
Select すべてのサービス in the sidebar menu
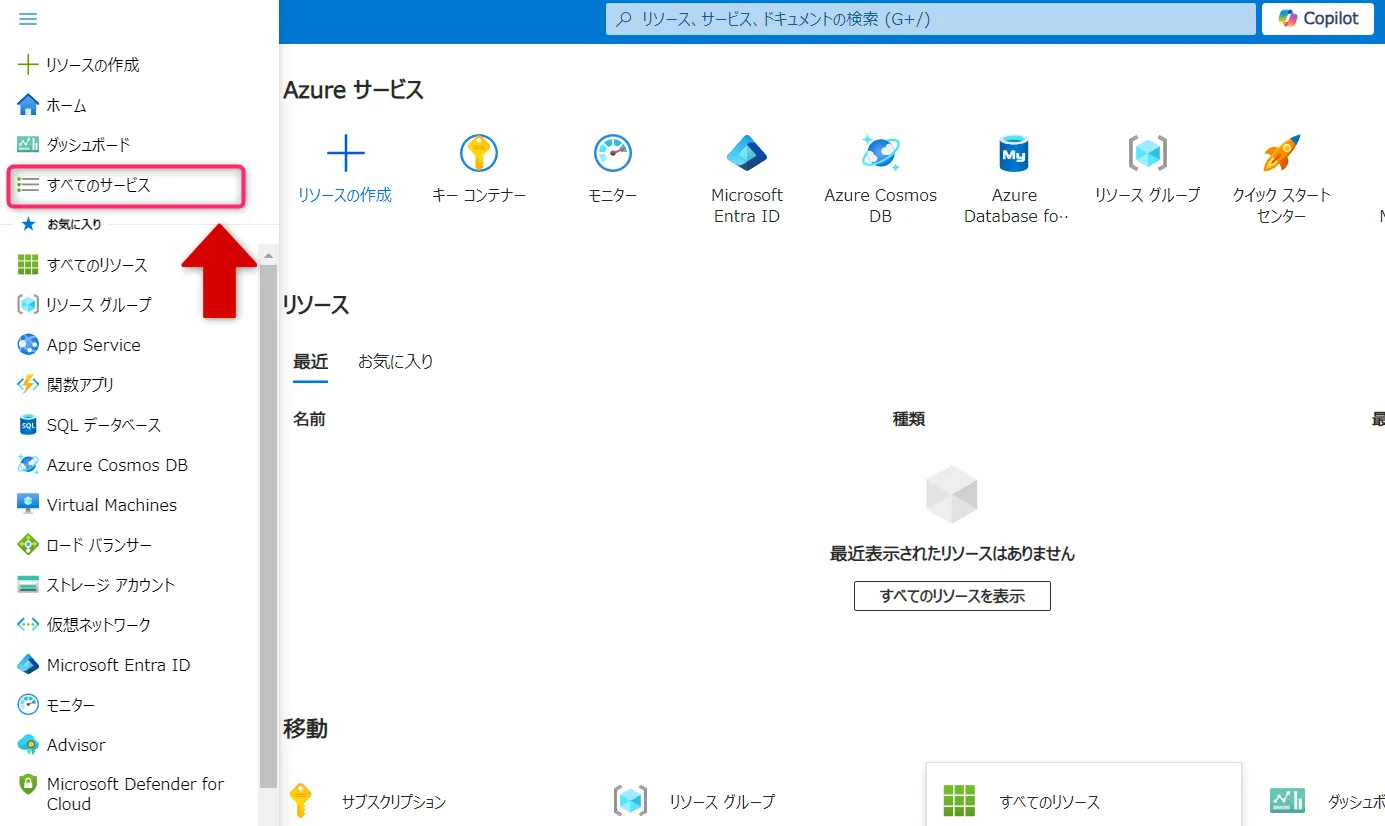[x=127, y=186]
